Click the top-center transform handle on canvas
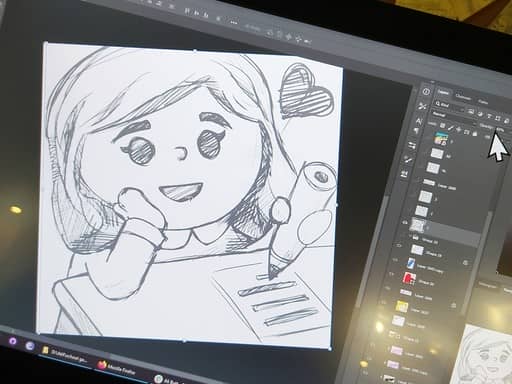512x384 pixels. (x=195, y=51)
